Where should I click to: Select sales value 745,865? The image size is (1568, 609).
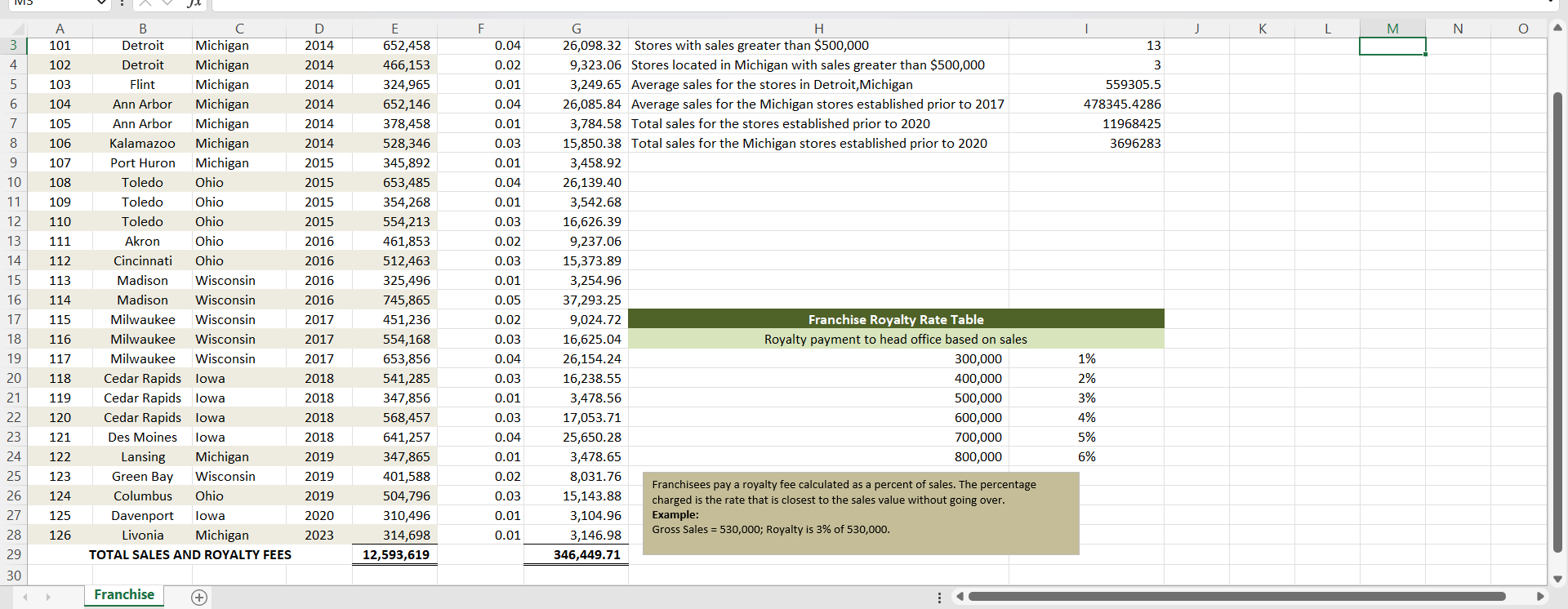(394, 300)
